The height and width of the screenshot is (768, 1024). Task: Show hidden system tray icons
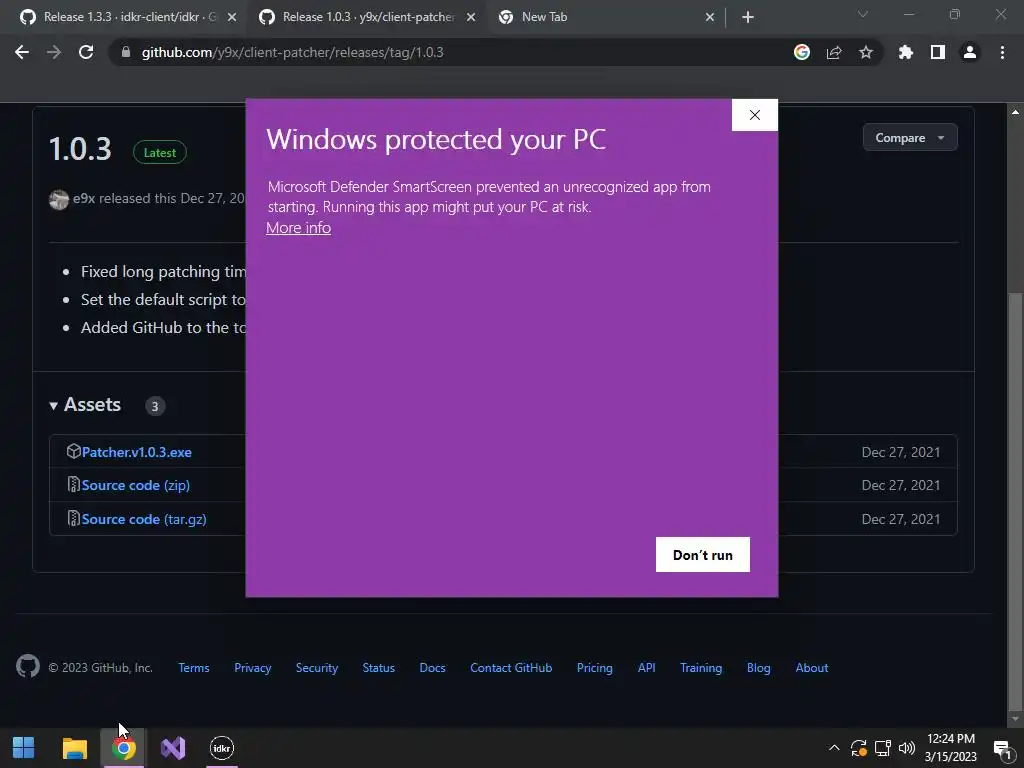pos(834,748)
